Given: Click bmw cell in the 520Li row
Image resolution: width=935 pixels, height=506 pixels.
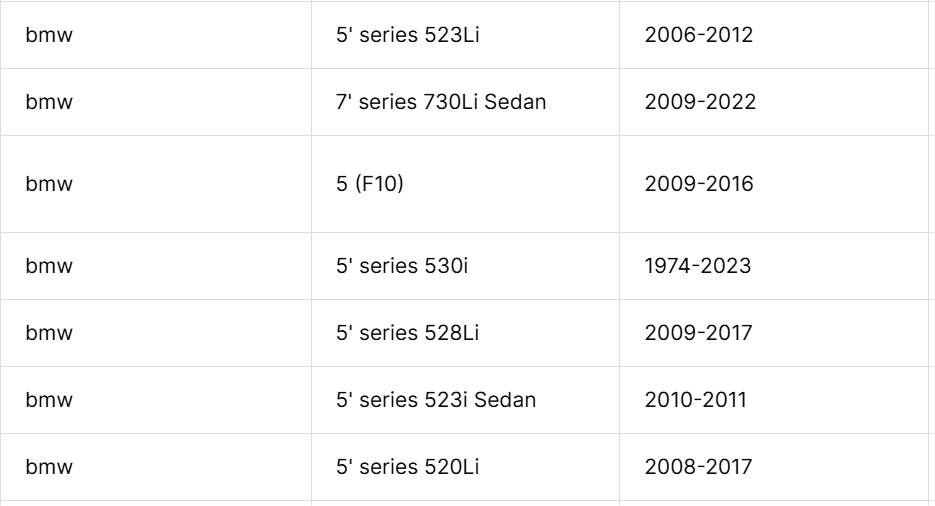Looking at the screenshot, I should (156, 467).
